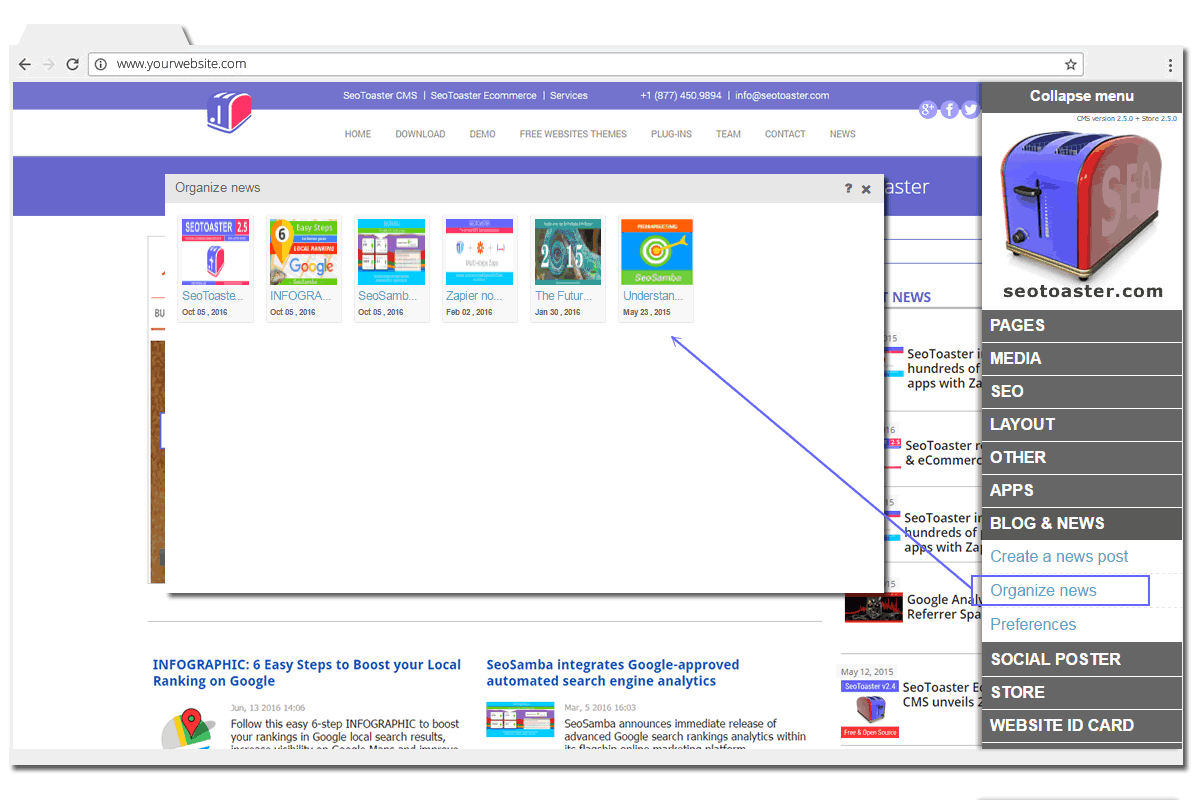Click Organize news in sidebar

1043,591
